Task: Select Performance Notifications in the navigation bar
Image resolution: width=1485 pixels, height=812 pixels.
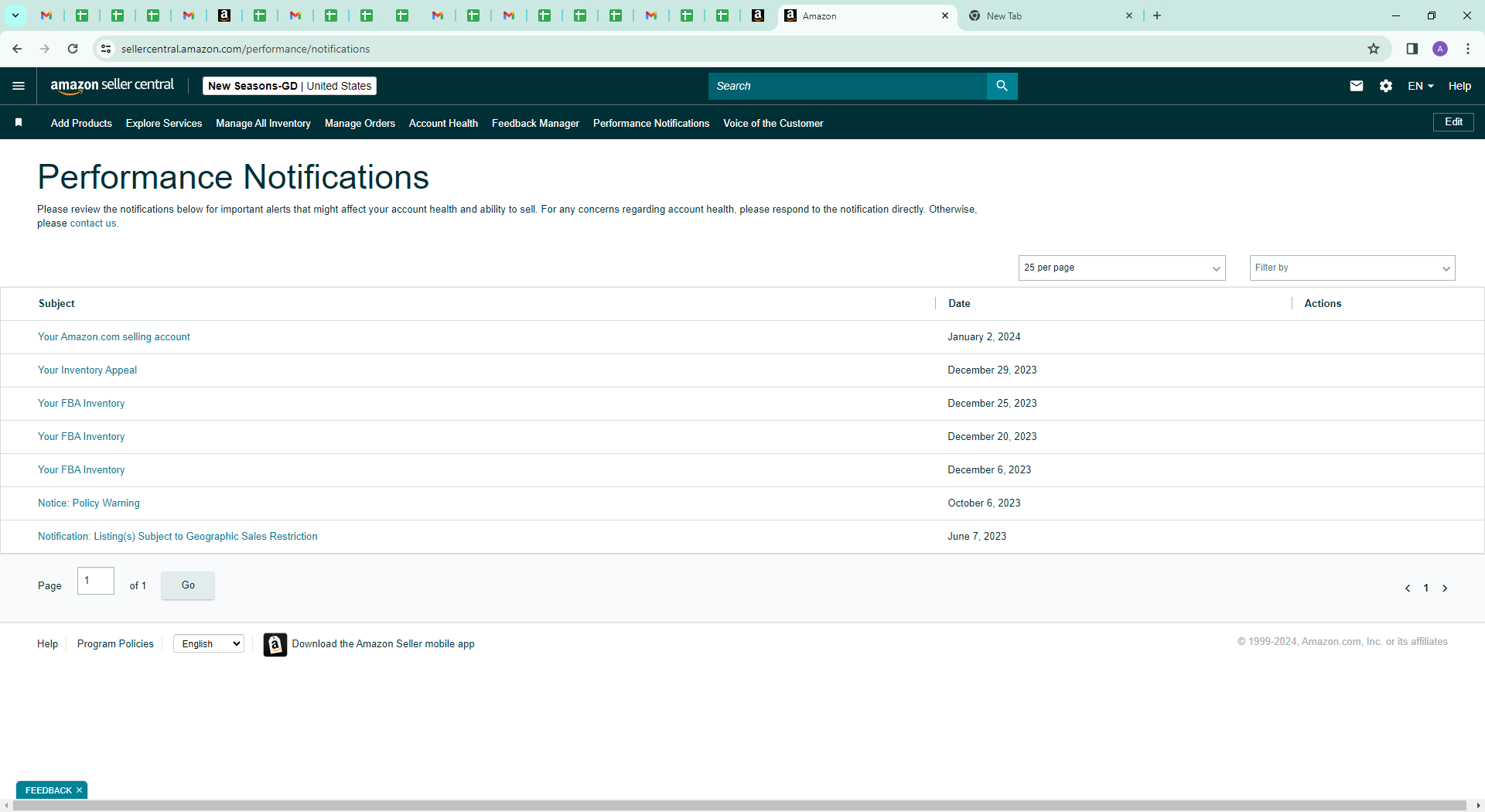Action: [651, 123]
